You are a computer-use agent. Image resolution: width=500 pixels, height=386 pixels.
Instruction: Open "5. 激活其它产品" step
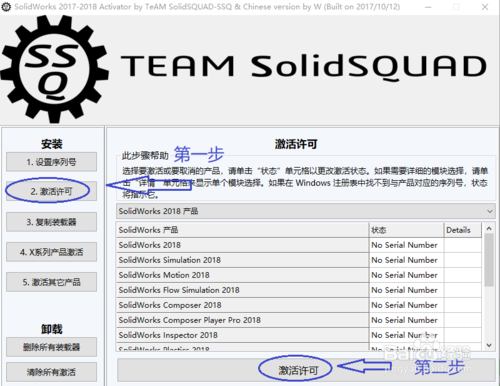pos(51,282)
